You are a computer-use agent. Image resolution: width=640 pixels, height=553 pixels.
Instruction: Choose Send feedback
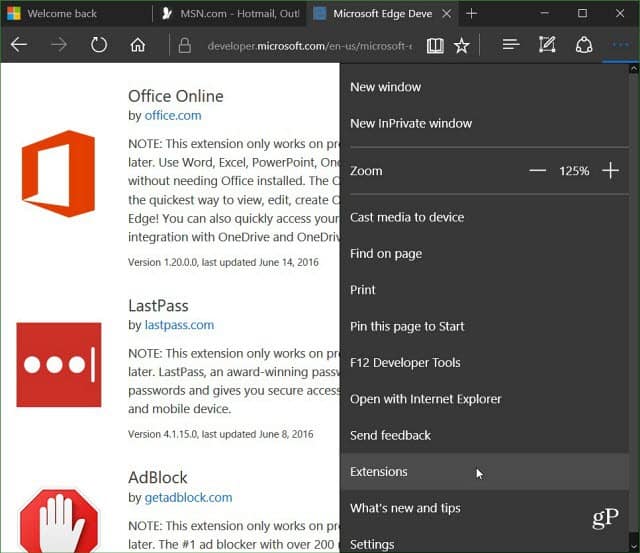point(484,435)
